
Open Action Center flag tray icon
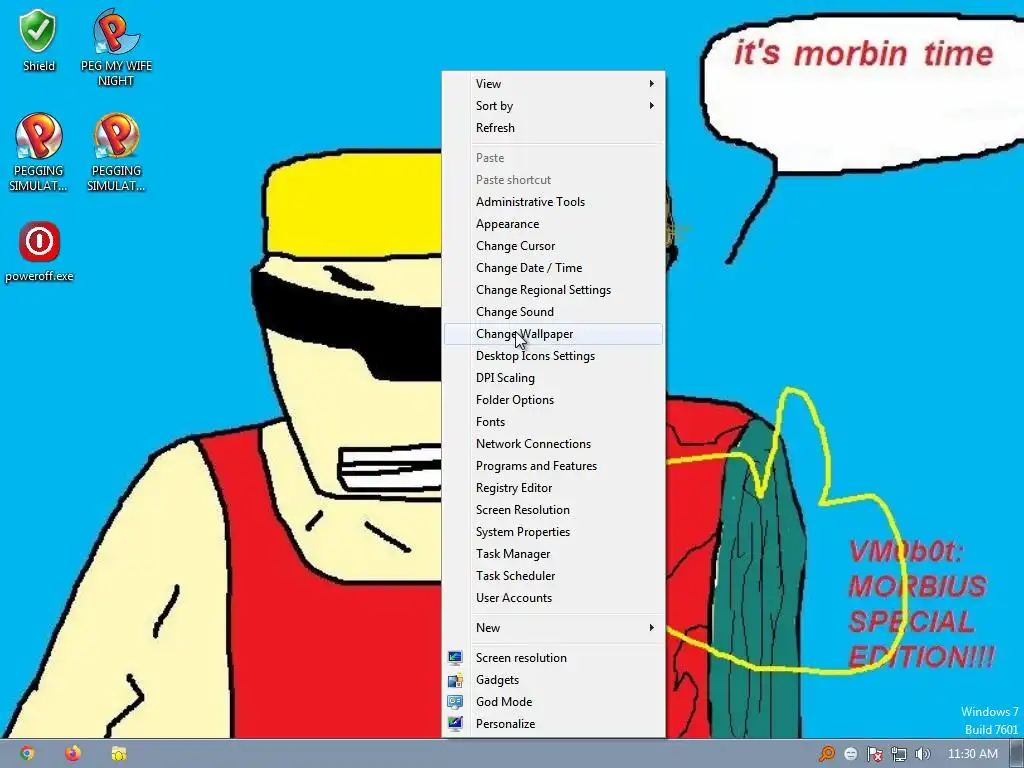click(x=874, y=754)
